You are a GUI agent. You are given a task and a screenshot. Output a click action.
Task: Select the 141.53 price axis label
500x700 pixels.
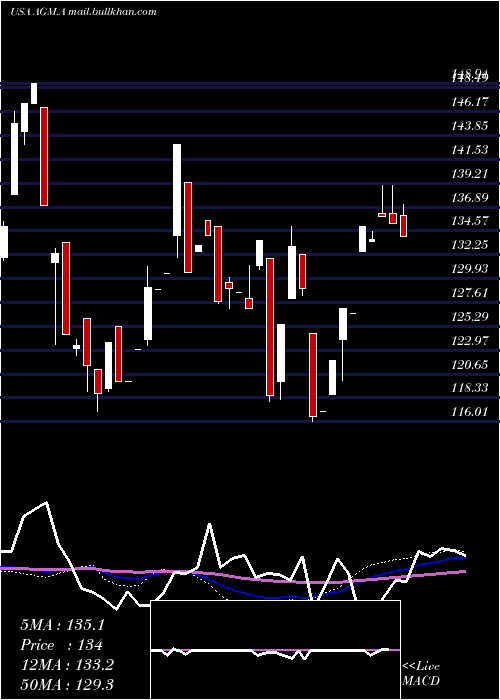pos(469,150)
